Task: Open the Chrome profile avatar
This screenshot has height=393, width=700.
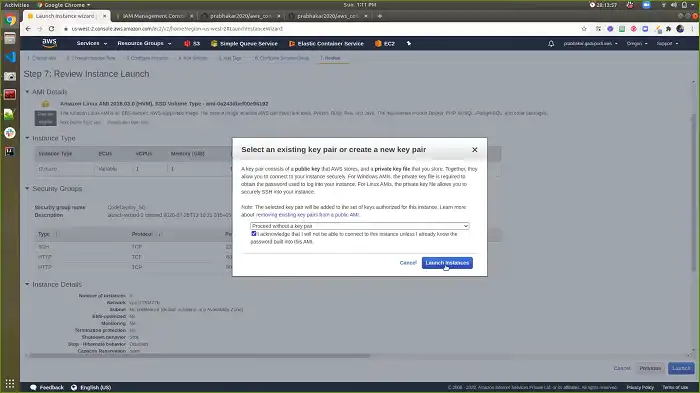Action: pos(680,29)
